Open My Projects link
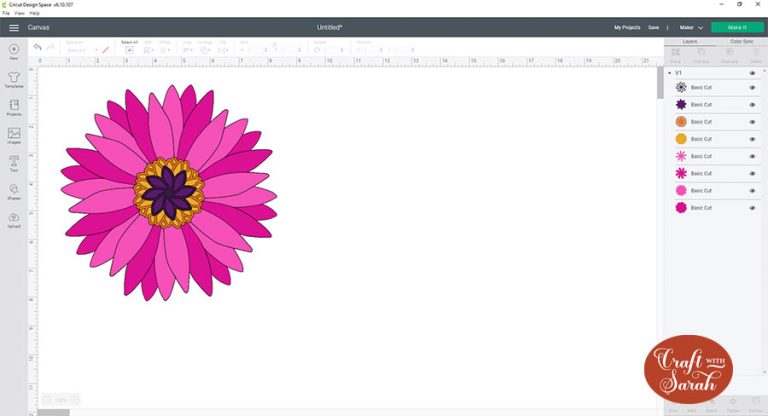 point(627,28)
